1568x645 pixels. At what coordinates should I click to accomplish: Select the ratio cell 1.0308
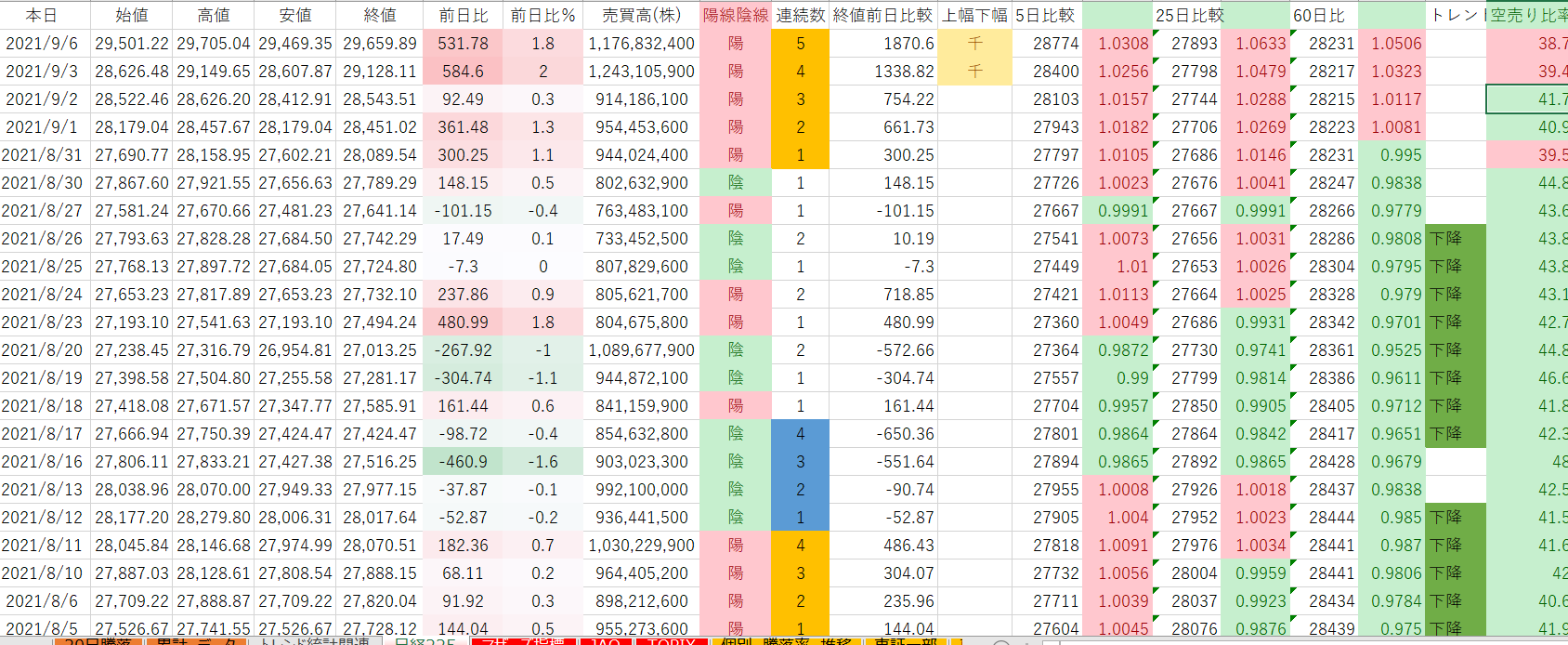(x=1117, y=43)
